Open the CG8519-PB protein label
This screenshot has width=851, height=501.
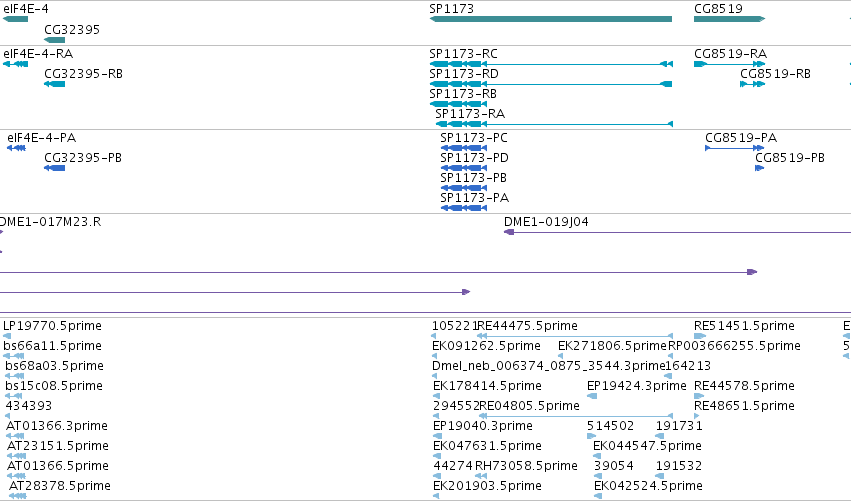[x=790, y=158]
